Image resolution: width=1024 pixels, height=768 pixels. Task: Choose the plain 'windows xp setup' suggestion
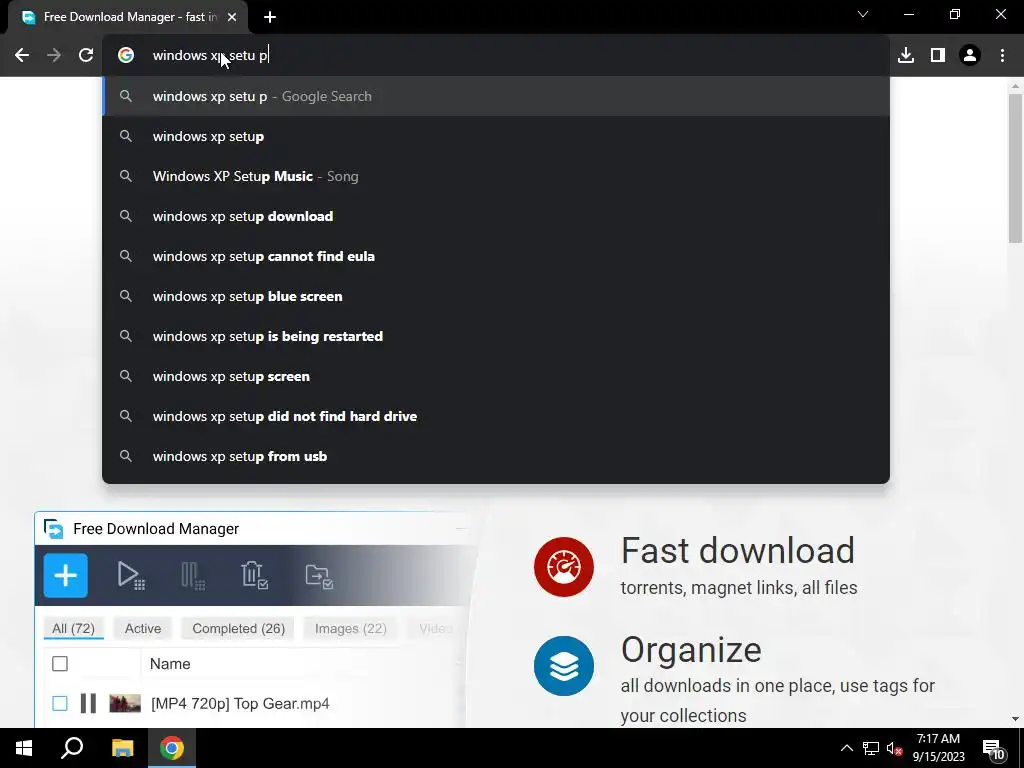(496, 136)
